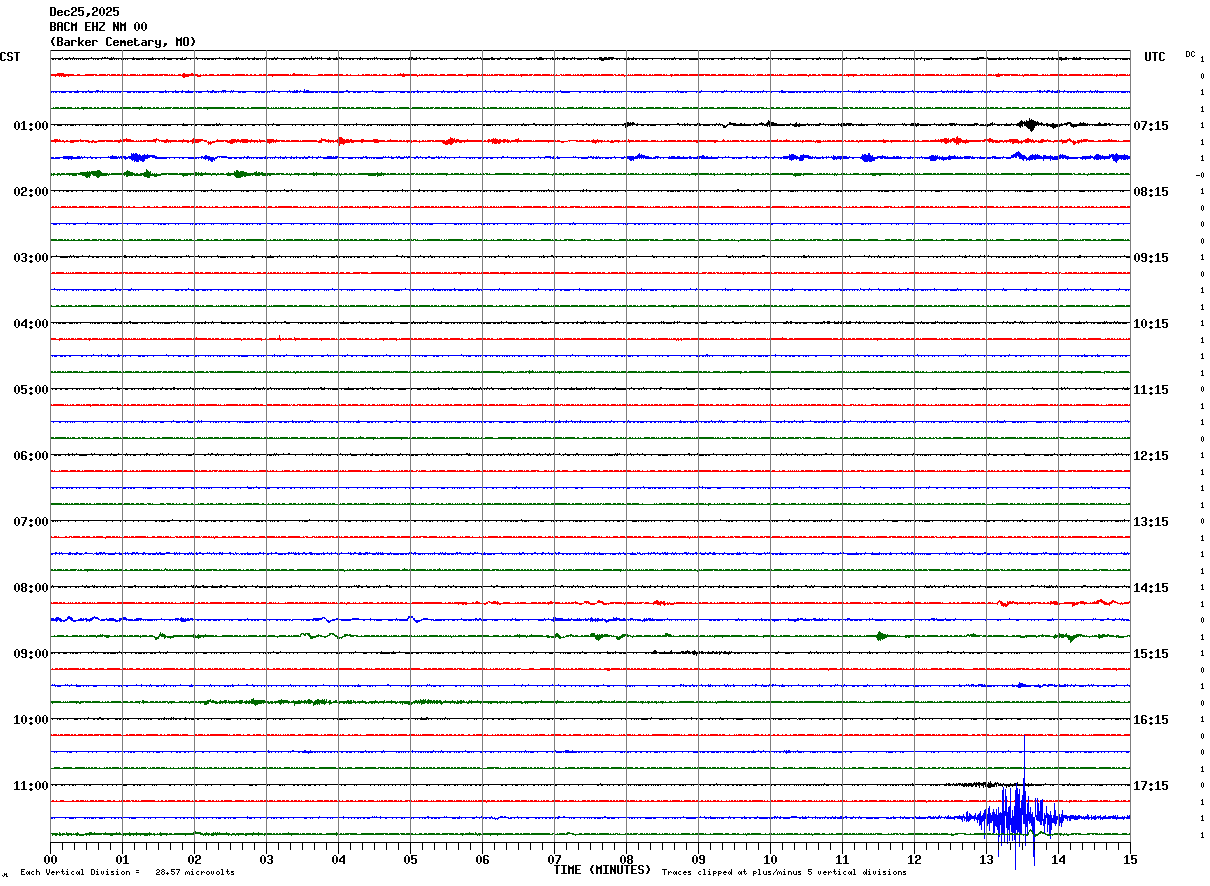
Task: Click the DC column header
Action: 1190,54
